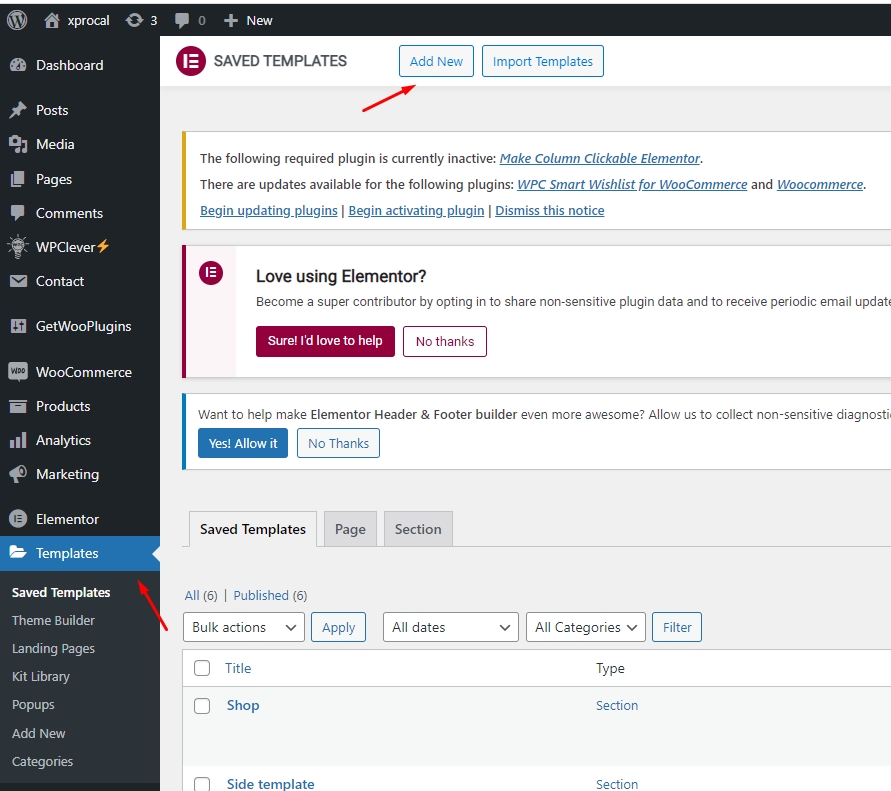Image resolution: width=891 pixels, height=791 pixels.
Task: Open Theme Builder in the Templates submenu
Action: pyautogui.click(x=53, y=620)
